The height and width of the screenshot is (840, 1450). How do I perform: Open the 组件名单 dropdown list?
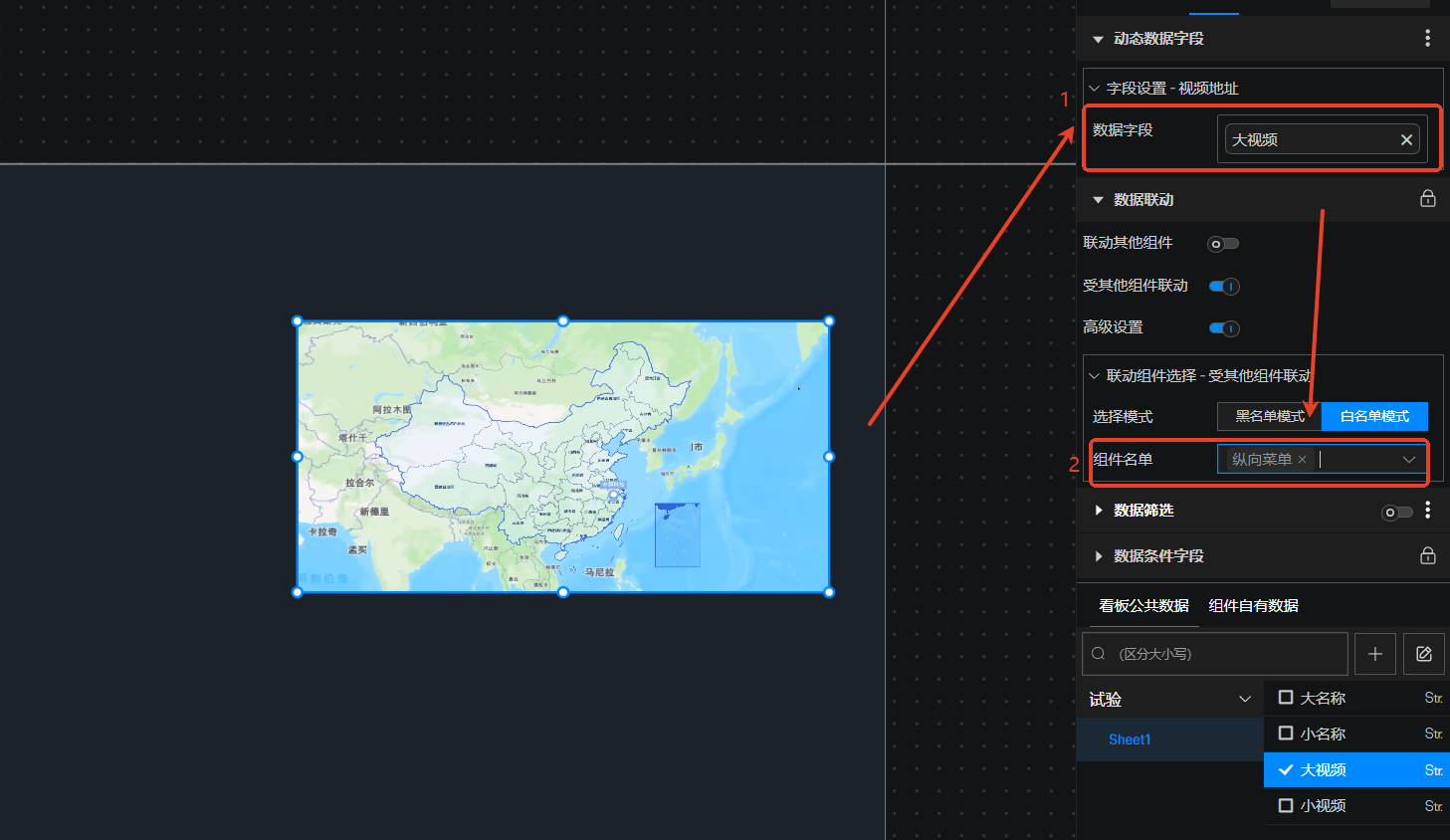(x=1408, y=459)
